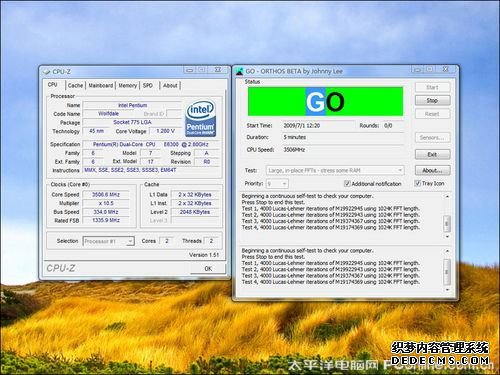This screenshot has height=375, width=500.
Task: Click Test 1 line in upper log
Action: click(330, 209)
